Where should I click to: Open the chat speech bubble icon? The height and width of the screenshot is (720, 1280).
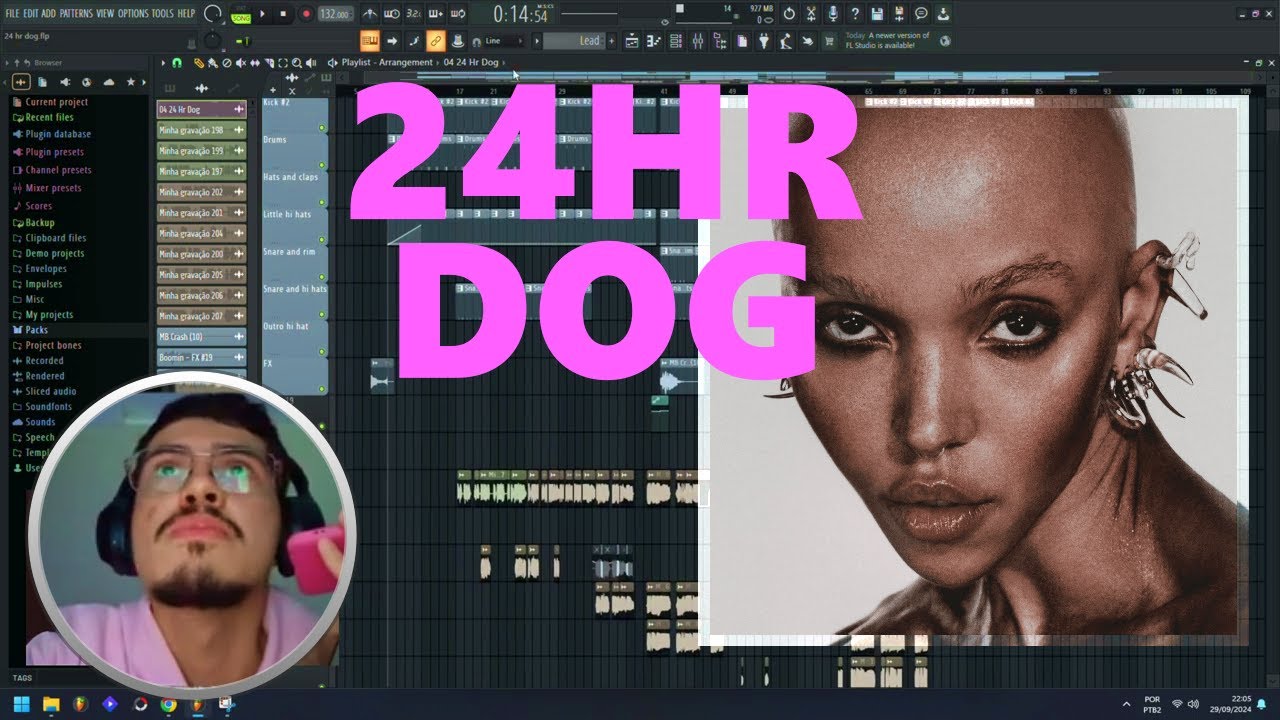(921, 14)
